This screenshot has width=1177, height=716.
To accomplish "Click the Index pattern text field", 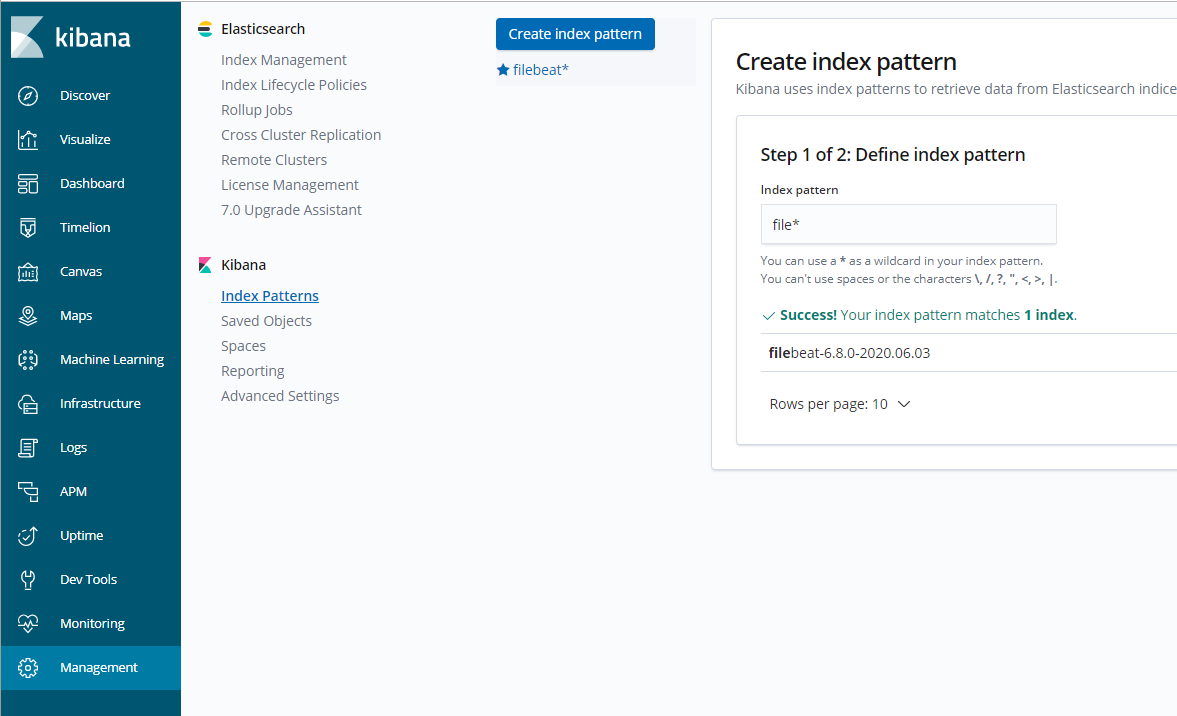I will coord(908,225).
